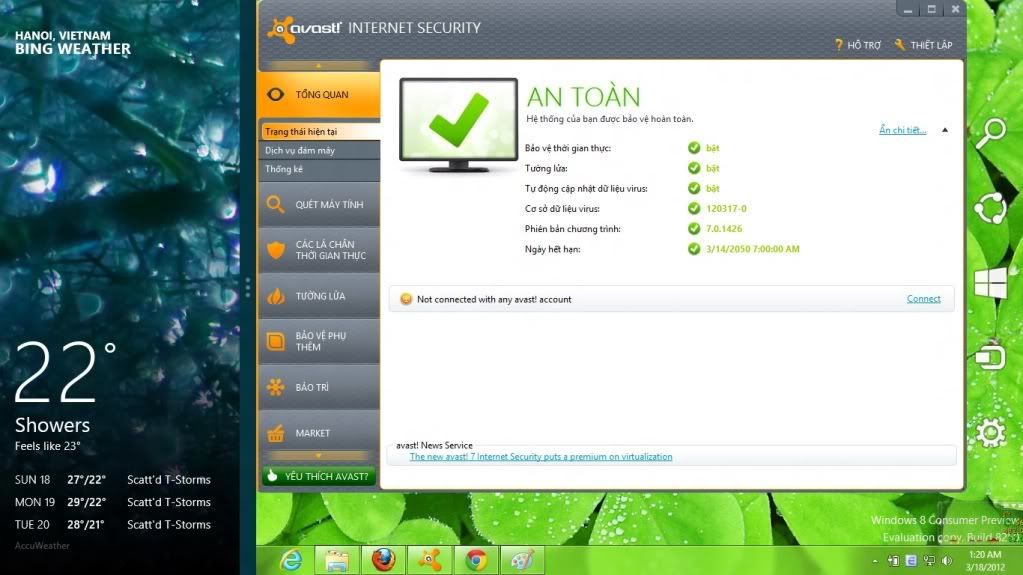Open the Search charm

coord(990,134)
